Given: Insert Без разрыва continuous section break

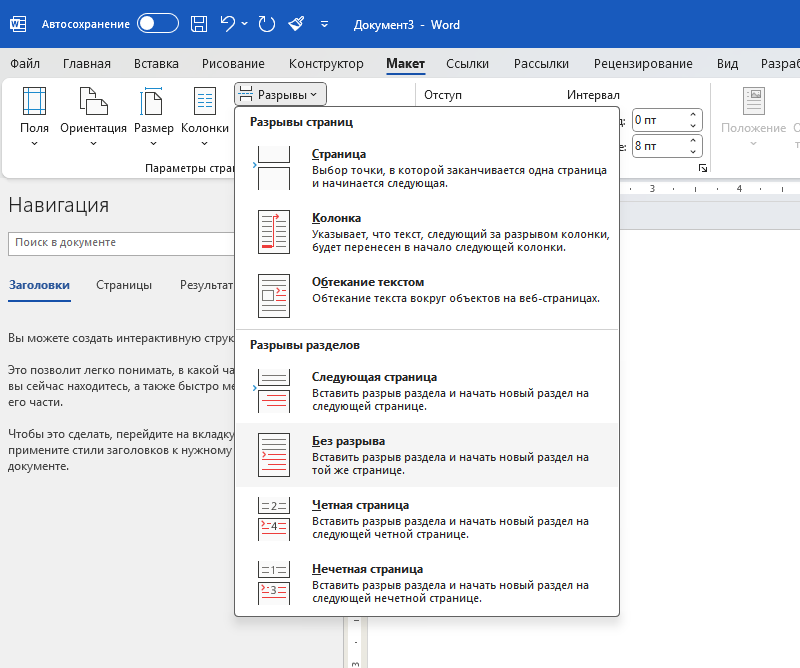Looking at the screenshot, I should [x=427, y=455].
